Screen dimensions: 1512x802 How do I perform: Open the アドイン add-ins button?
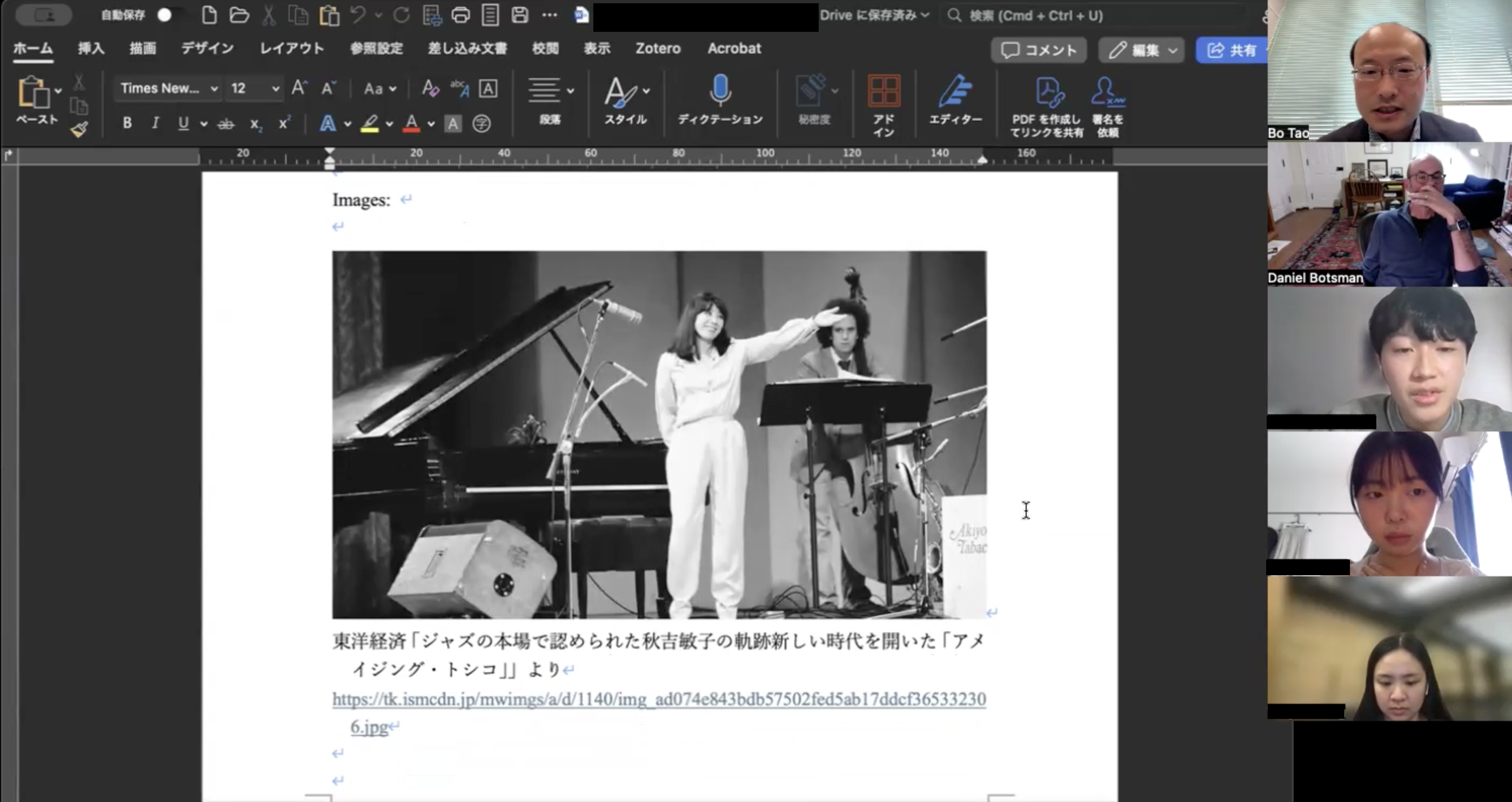coord(884,106)
